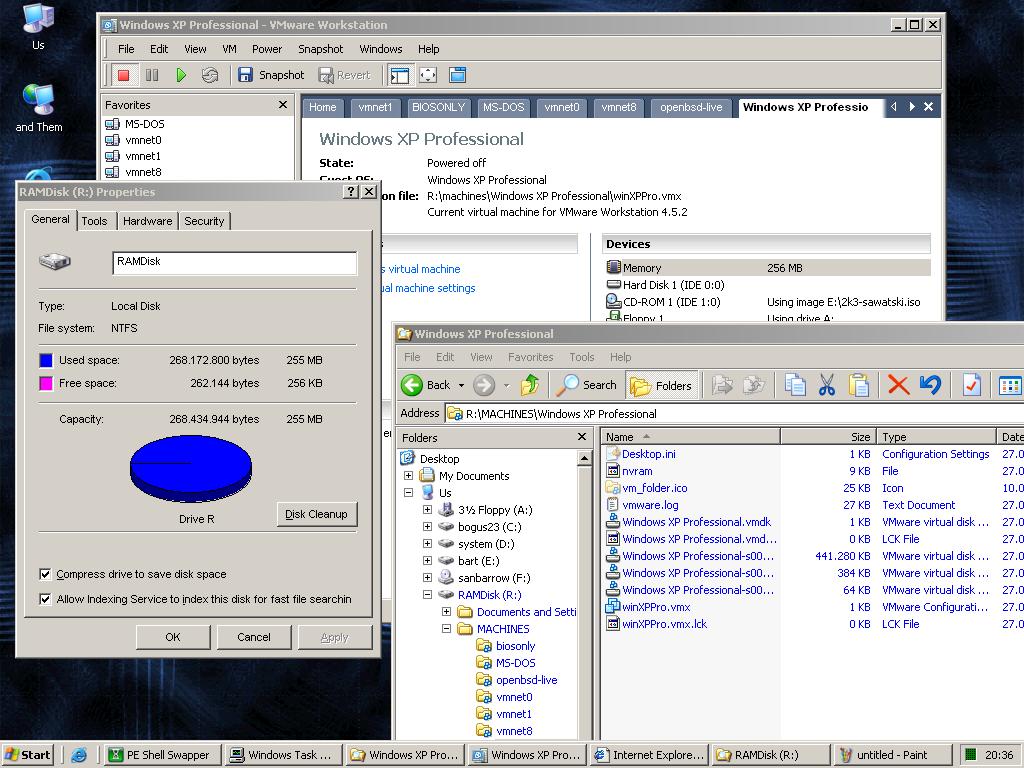The image size is (1024, 768).
Task: Take a Snapshot from the VMware toolbar
Action: point(271,75)
